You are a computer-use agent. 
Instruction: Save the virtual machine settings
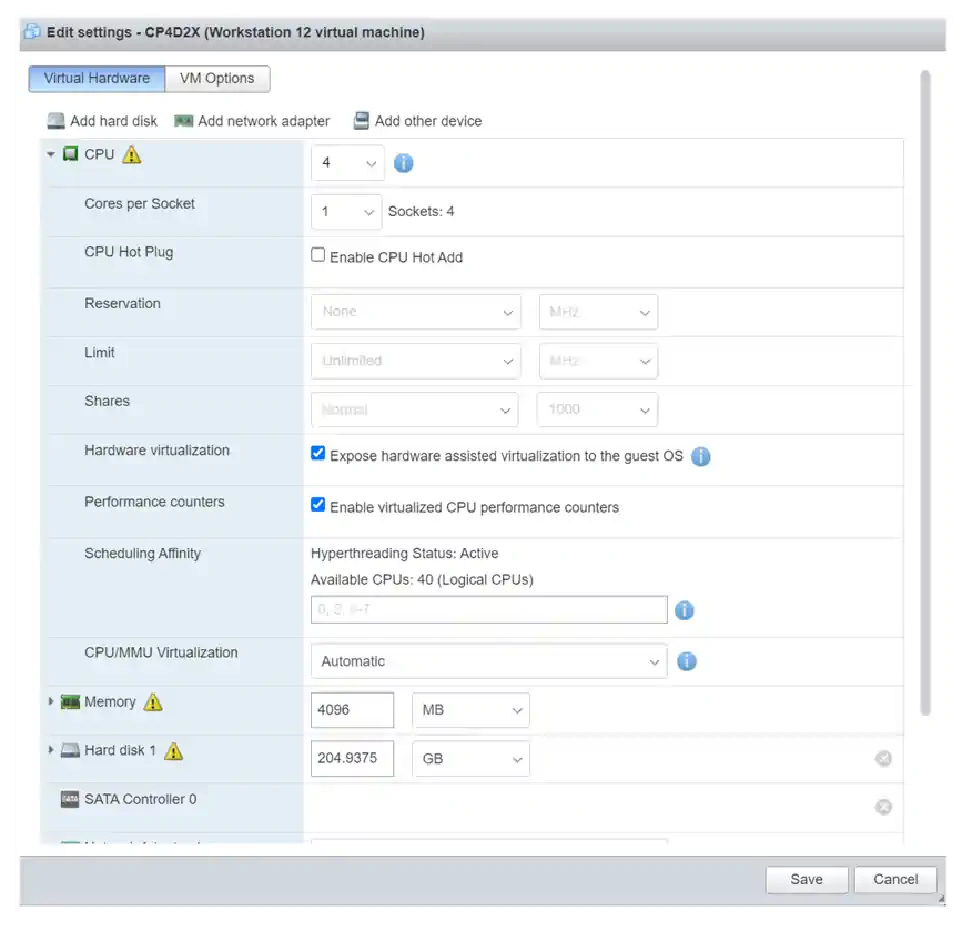tap(806, 879)
